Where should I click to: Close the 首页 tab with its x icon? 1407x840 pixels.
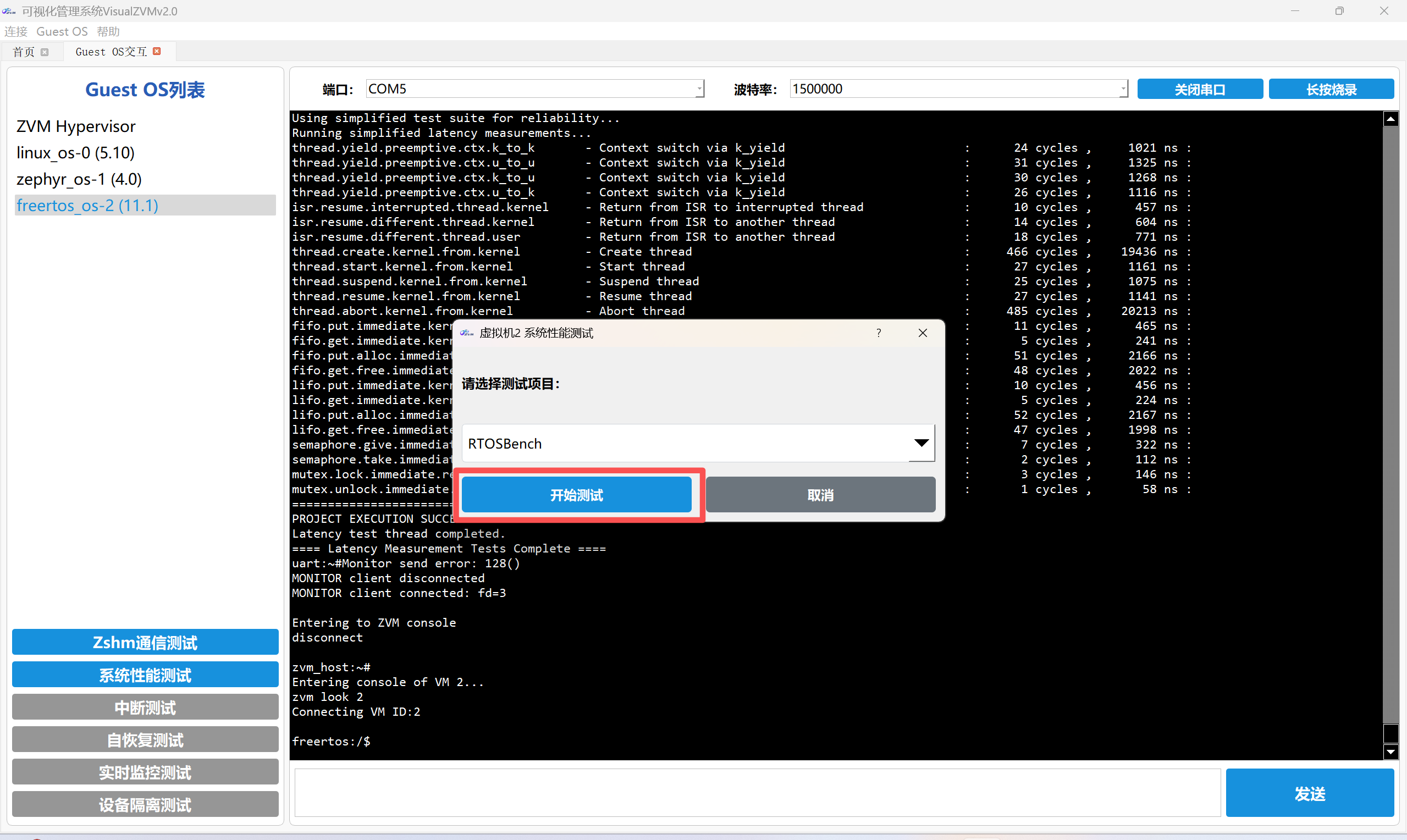[x=45, y=52]
